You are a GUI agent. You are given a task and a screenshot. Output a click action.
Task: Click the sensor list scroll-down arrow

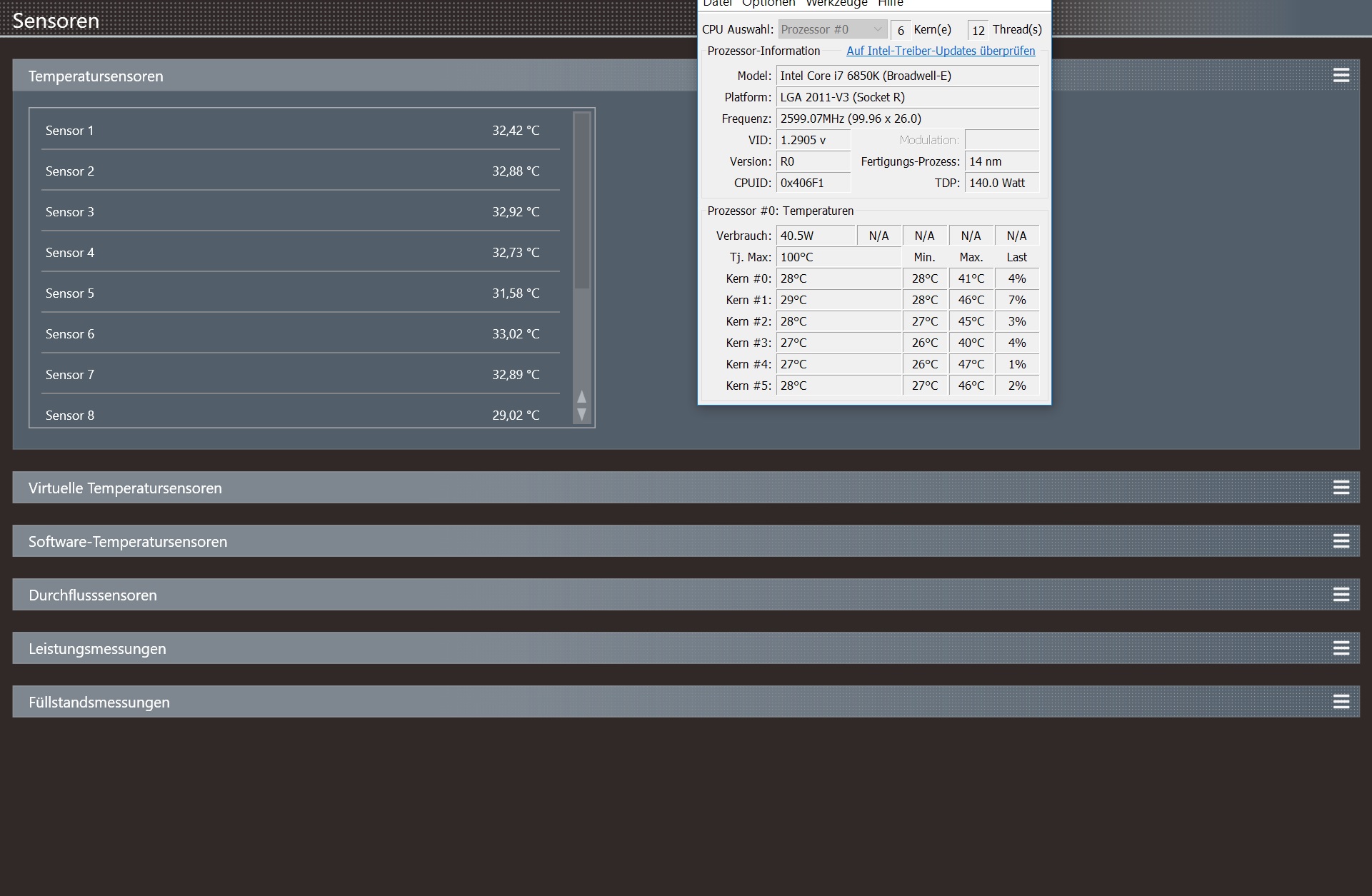click(x=581, y=414)
